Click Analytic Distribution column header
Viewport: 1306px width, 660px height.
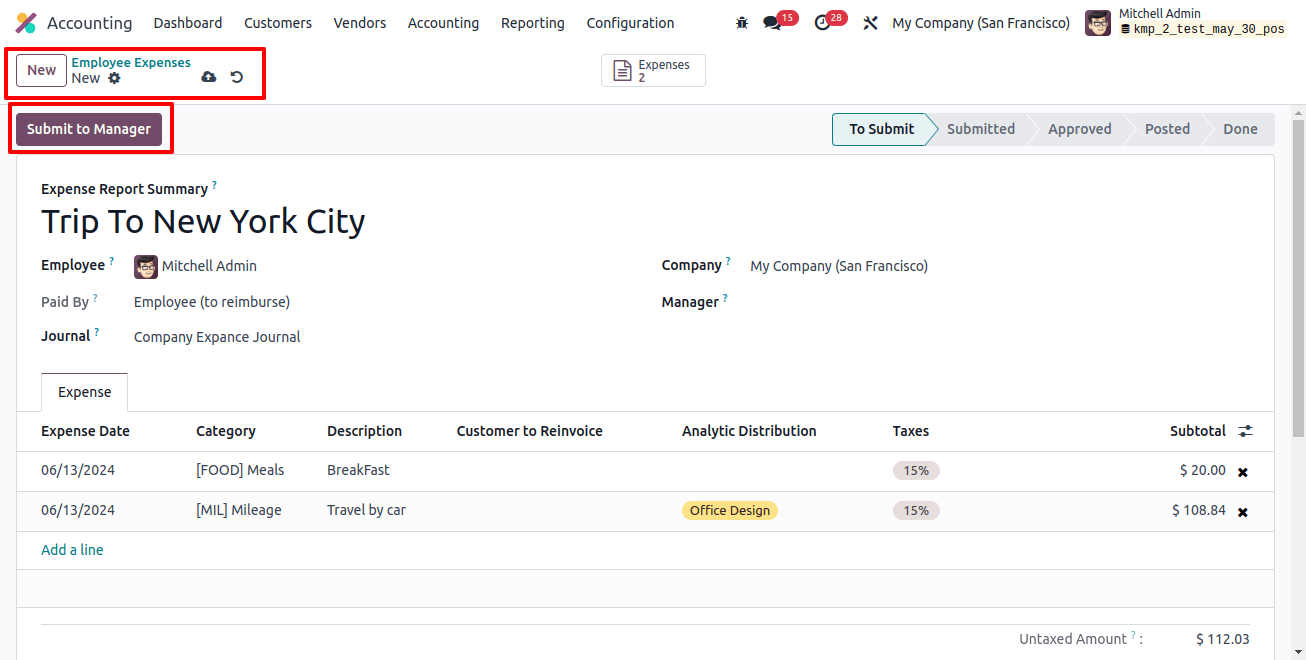click(749, 431)
